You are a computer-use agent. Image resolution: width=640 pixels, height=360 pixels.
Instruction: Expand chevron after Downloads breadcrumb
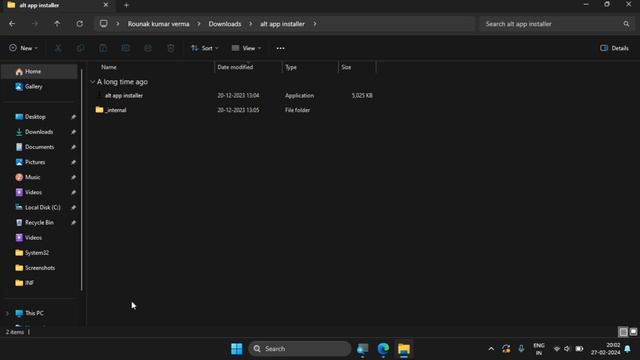point(250,24)
